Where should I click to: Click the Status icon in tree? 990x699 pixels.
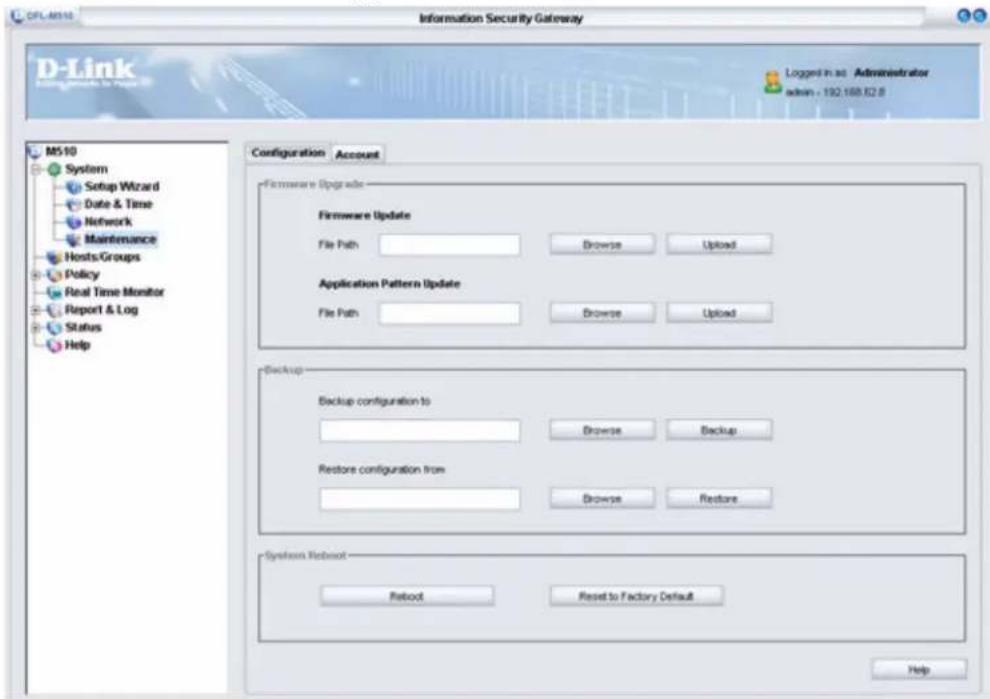click(x=55, y=328)
